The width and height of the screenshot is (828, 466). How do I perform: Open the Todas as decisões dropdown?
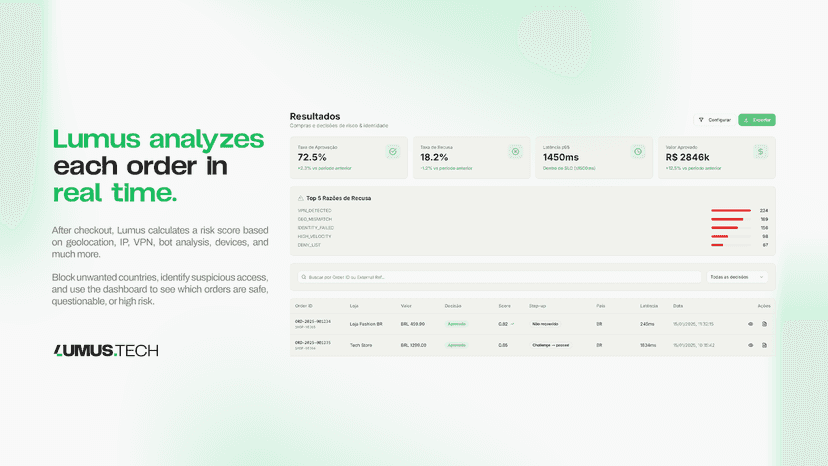[737, 277]
